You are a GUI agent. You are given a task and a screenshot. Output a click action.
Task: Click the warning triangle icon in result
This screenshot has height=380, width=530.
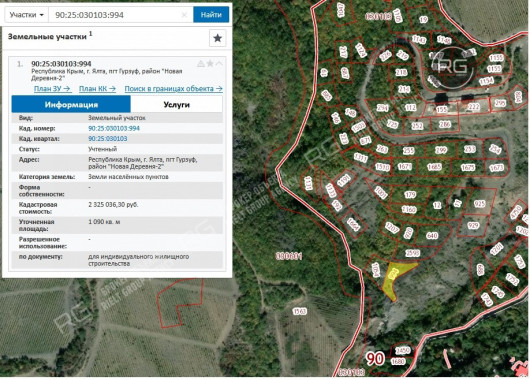tap(201, 63)
